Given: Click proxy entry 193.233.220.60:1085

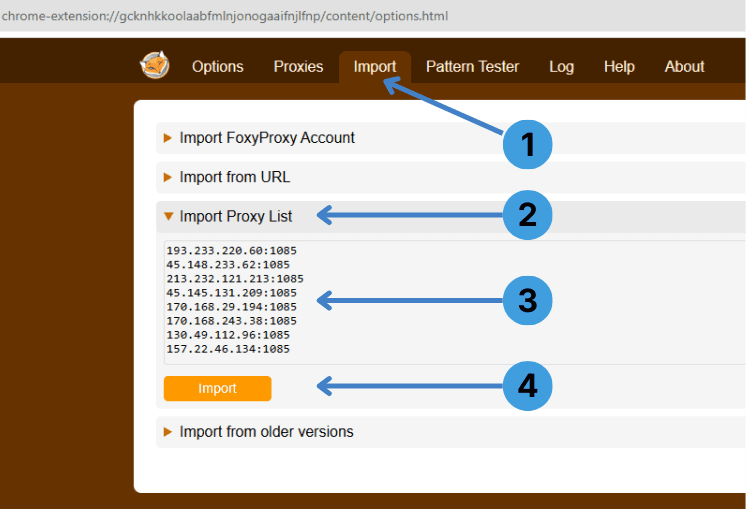Looking at the screenshot, I should 231,251.
